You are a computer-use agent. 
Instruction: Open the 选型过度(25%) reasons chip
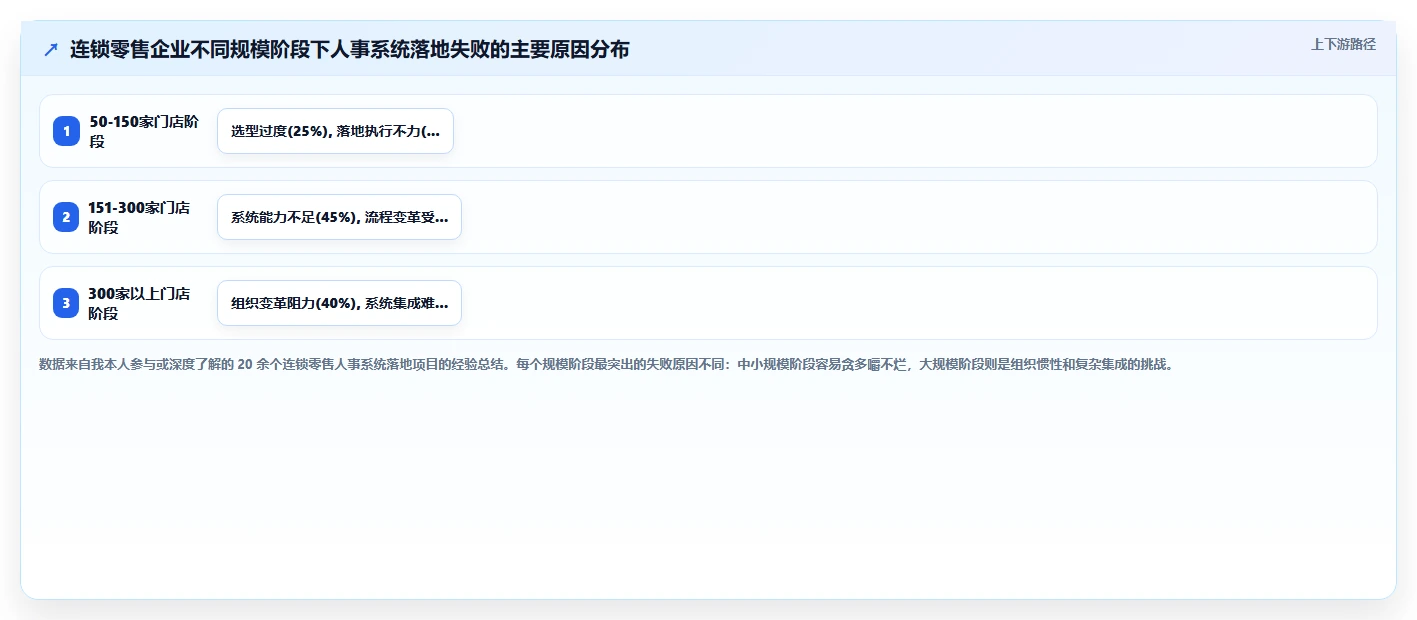pyautogui.click(x=335, y=131)
